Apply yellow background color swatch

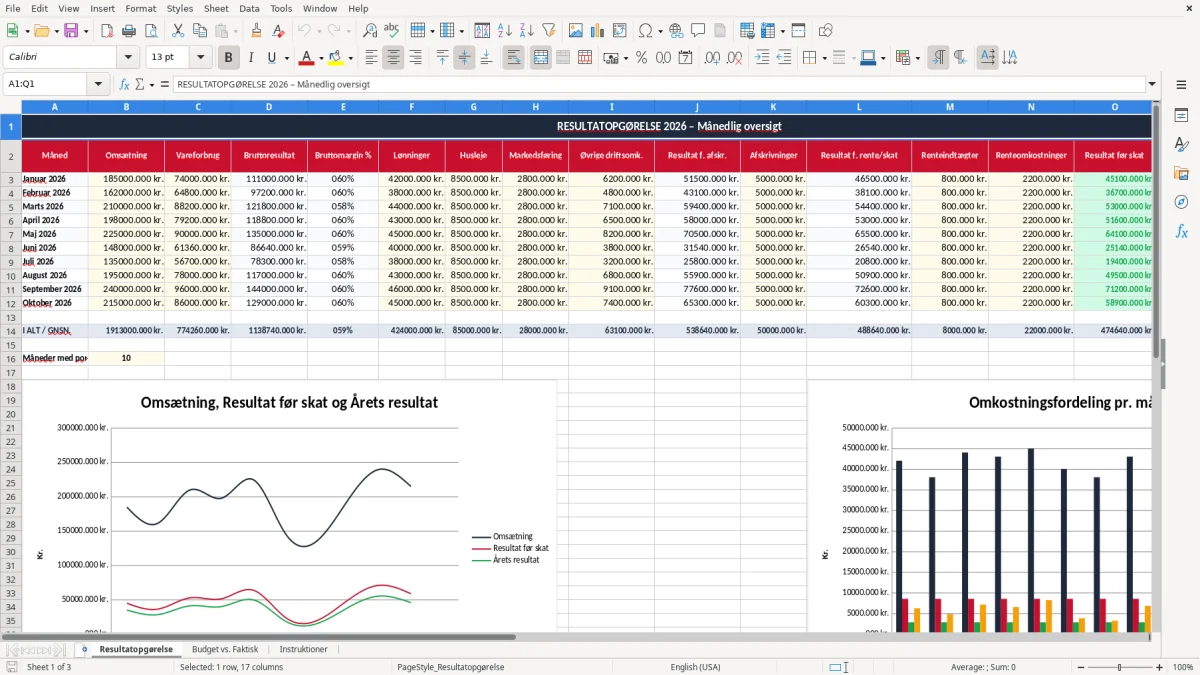[x=335, y=58]
